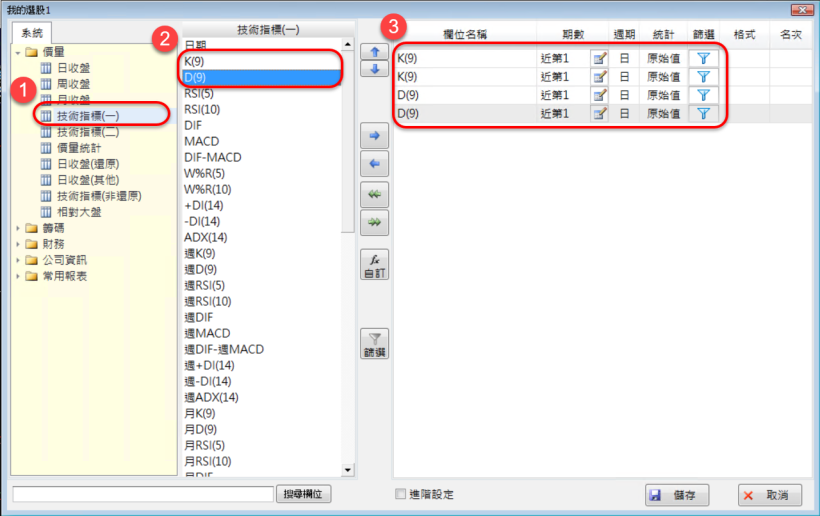
Task: Collapse the 價量 folder
Action: (19, 52)
